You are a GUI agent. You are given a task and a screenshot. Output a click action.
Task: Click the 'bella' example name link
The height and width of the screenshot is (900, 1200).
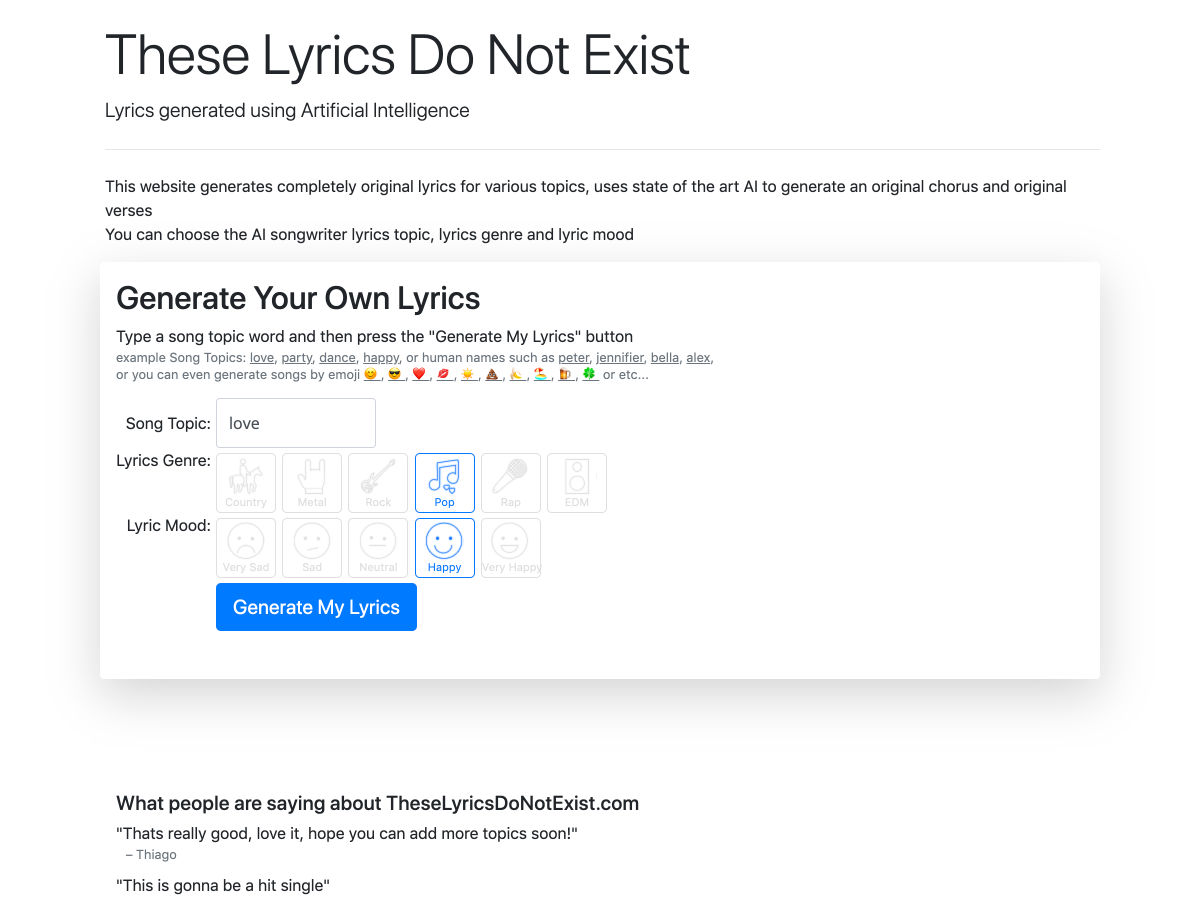(x=665, y=358)
